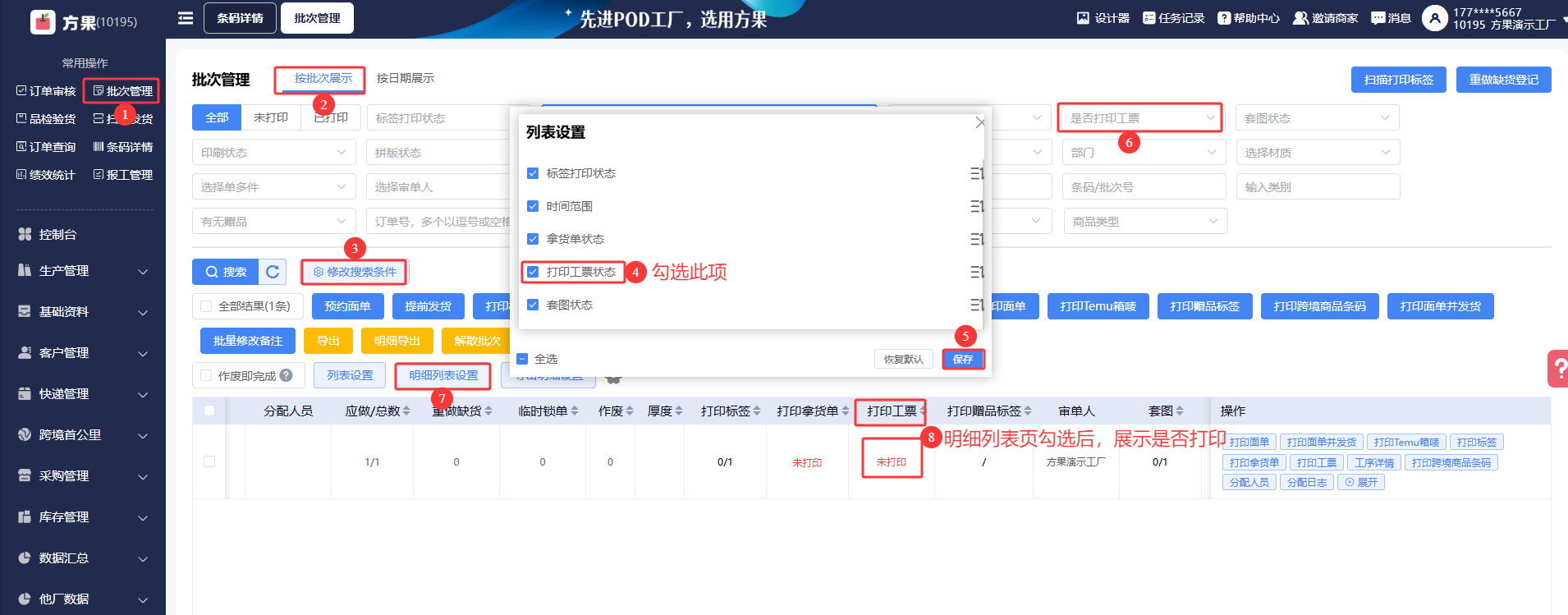Focus the 条码/批次号 input field
Viewport: 1568px width, 615px height.
pos(1144,187)
